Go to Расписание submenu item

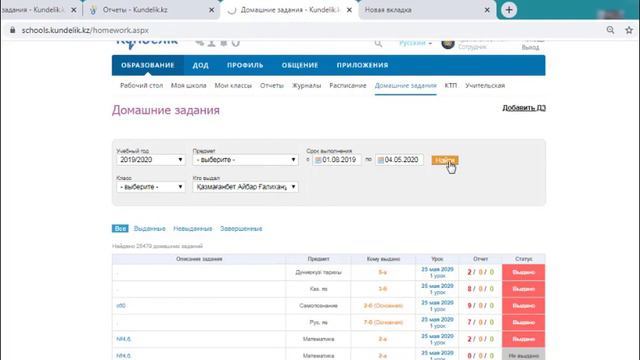pyautogui.click(x=348, y=85)
